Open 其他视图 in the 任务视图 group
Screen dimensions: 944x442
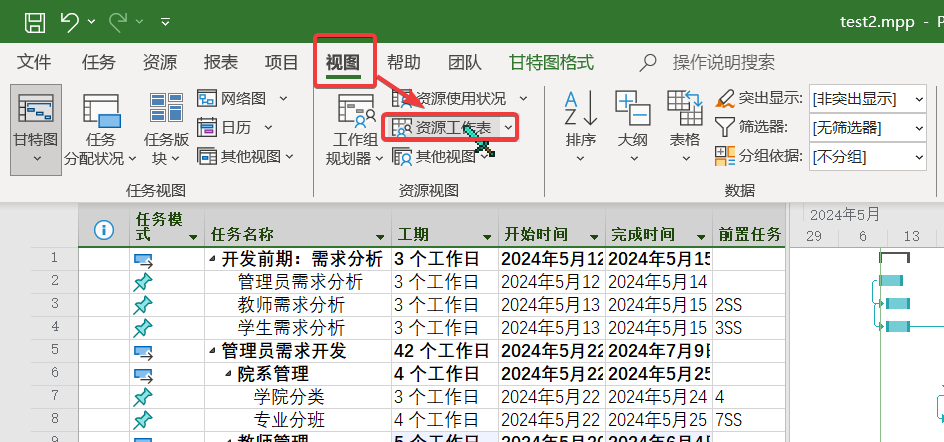click(246, 157)
